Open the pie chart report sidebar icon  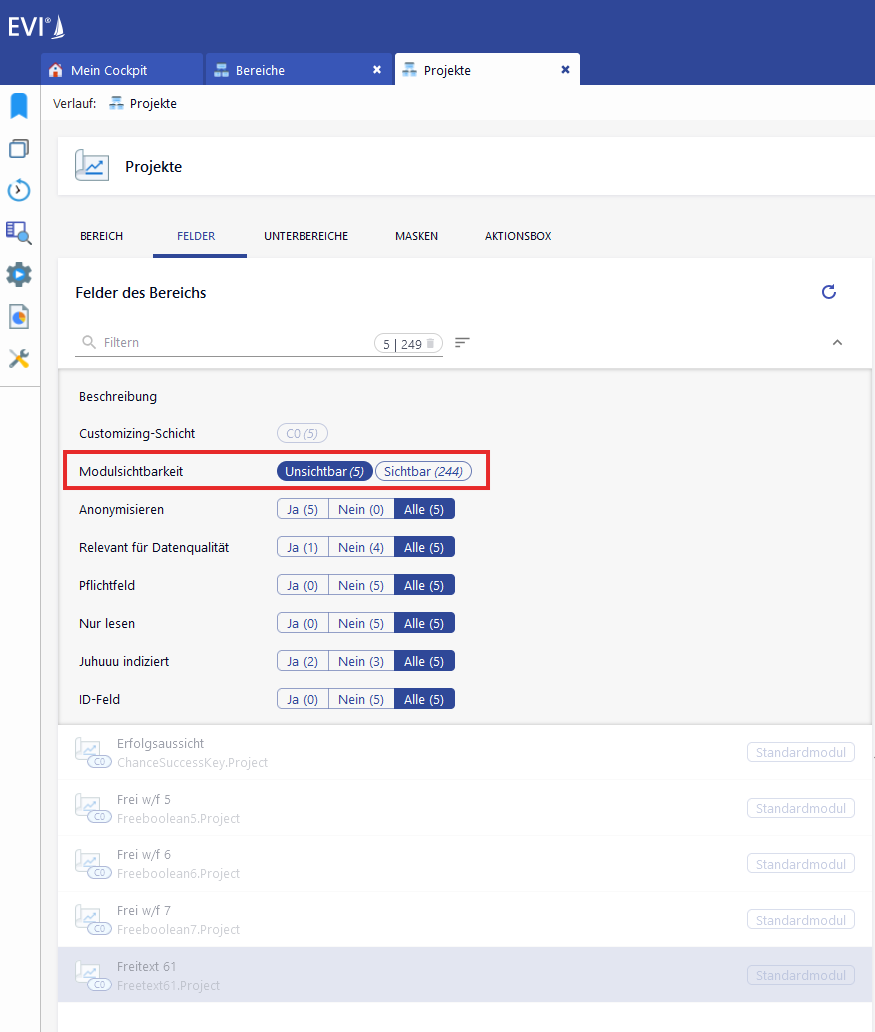19,316
